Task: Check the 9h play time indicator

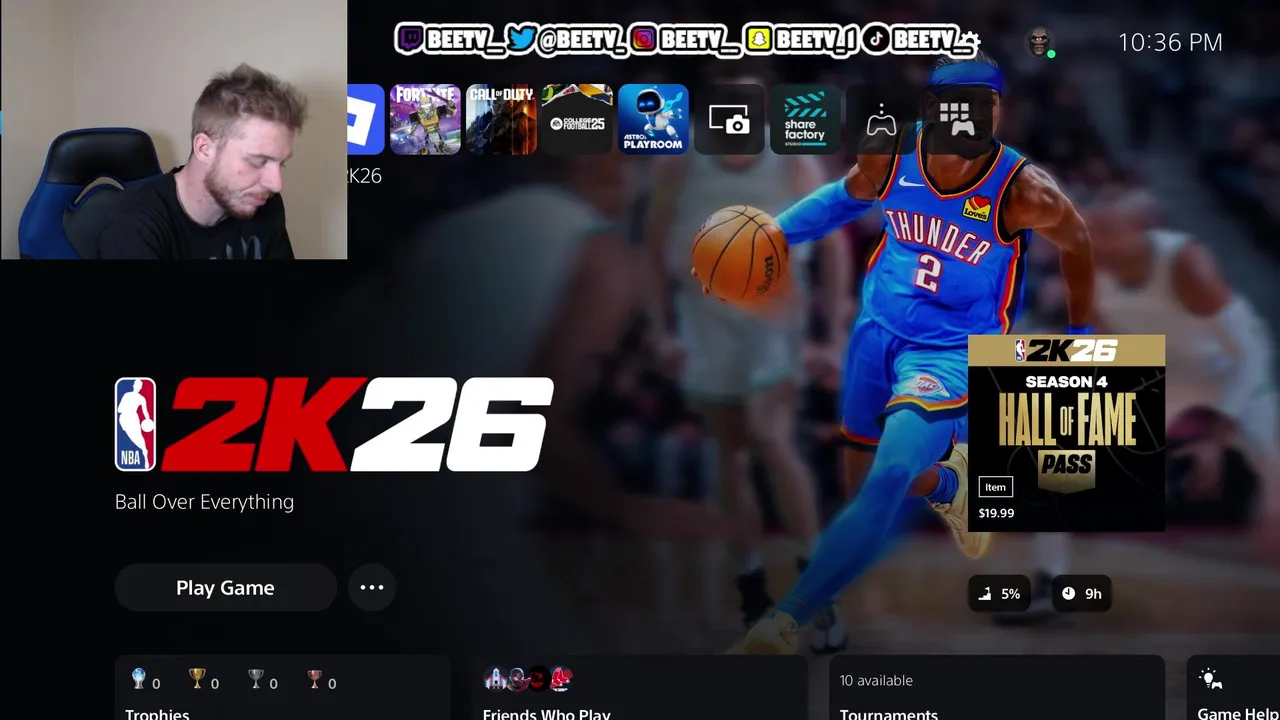Action: click(x=1081, y=593)
